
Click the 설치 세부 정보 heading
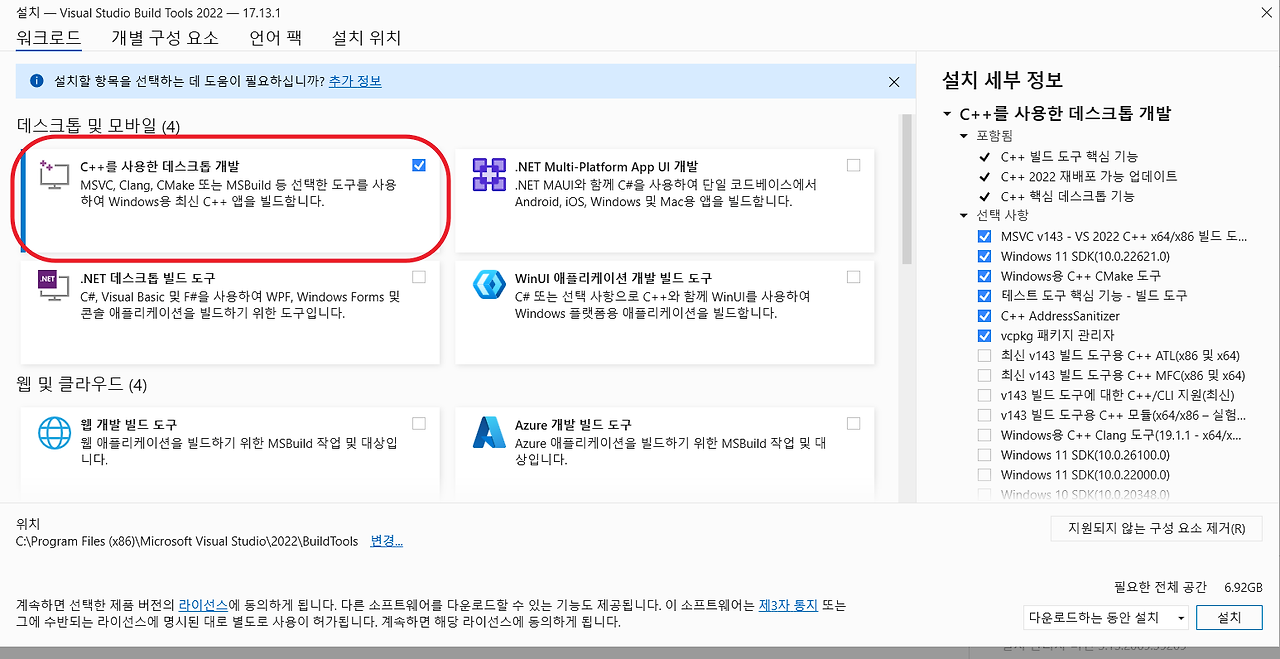tap(1002, 80)
